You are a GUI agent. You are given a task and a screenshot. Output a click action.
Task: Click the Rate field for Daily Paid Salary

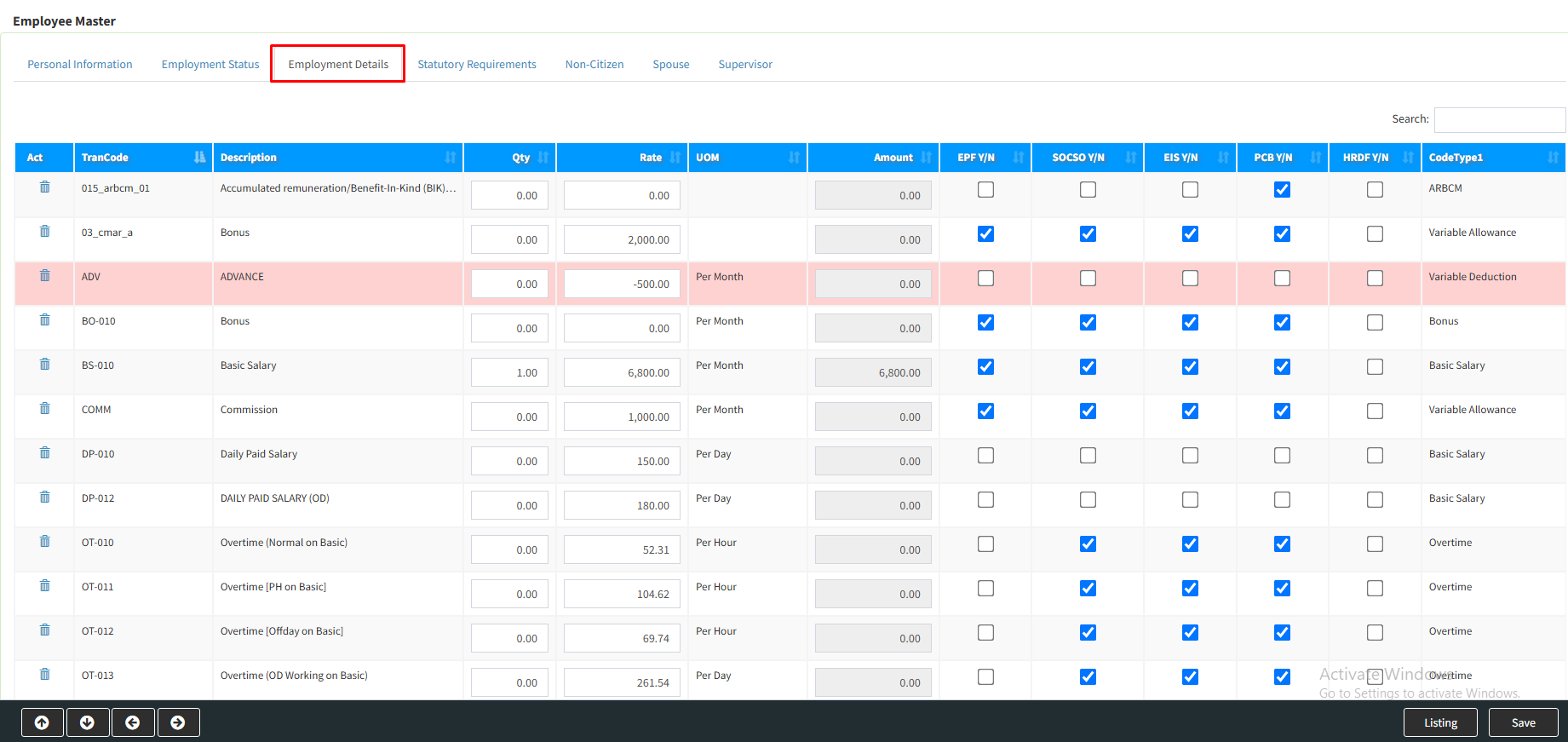click(x=622, y=461)
